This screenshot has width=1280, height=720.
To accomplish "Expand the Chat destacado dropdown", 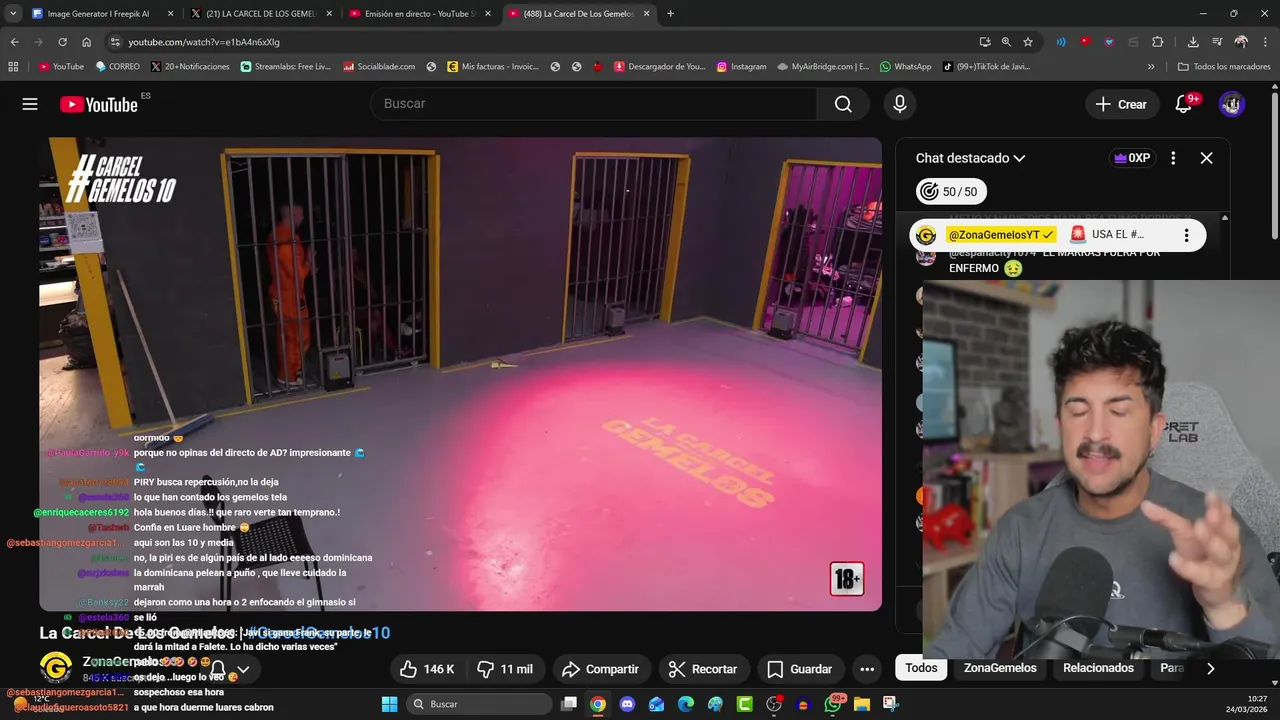I will [970, 158].
